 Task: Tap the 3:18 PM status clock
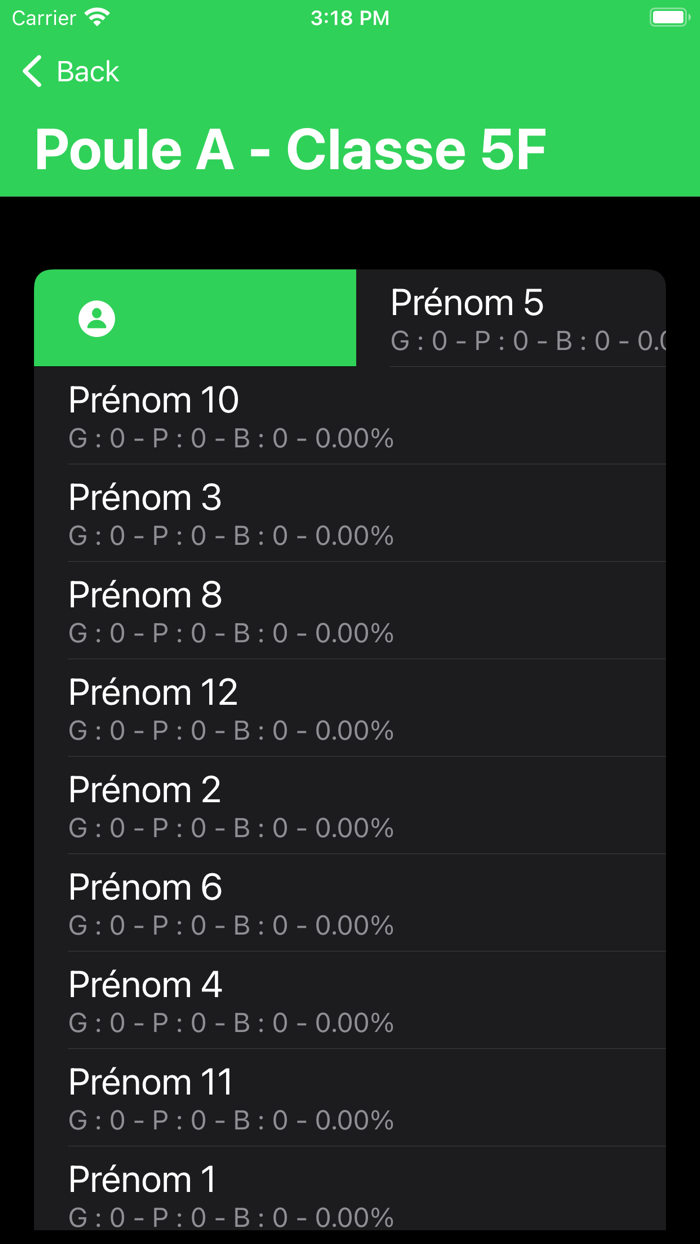(x=350, y=18)
